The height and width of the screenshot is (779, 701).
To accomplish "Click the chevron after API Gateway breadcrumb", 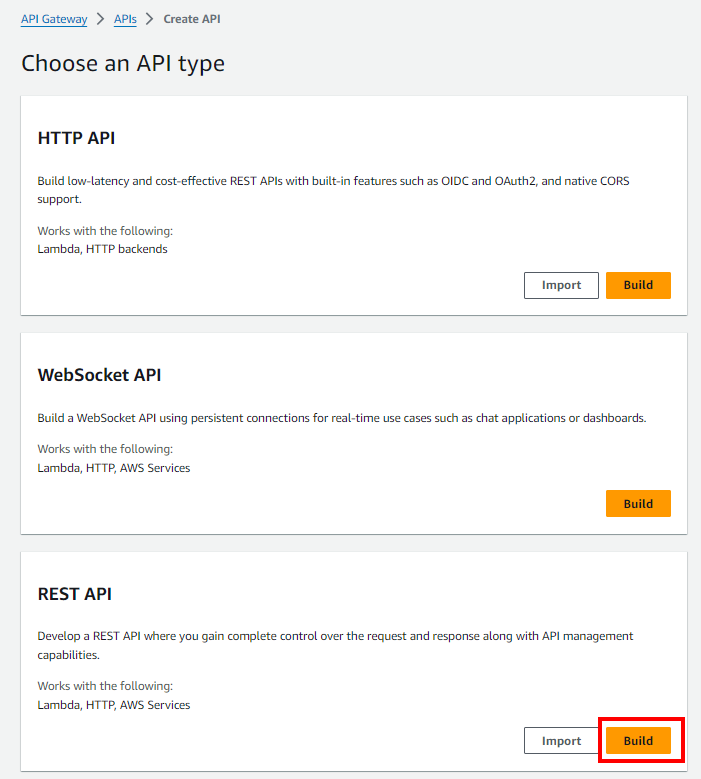I will (100, 19).
